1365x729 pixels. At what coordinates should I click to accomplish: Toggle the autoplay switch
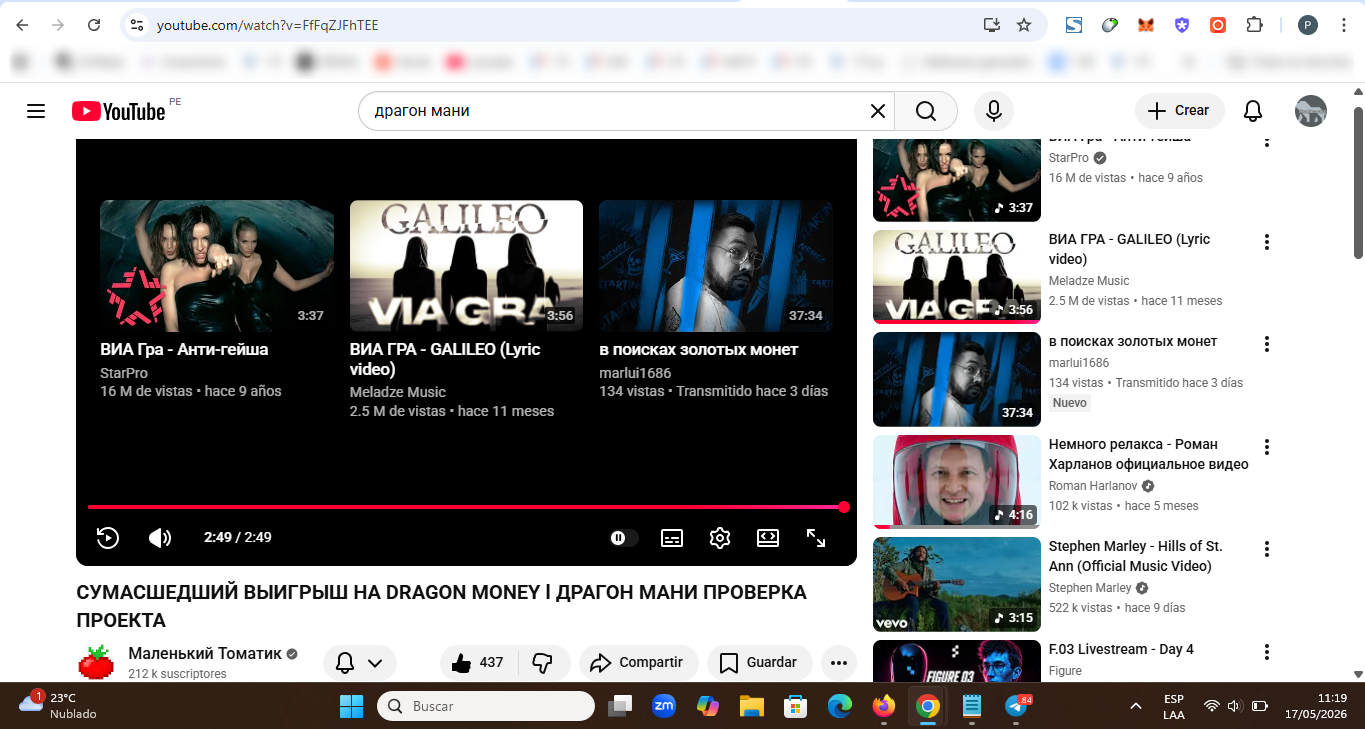pyautogui.click(x=624, y=538)
